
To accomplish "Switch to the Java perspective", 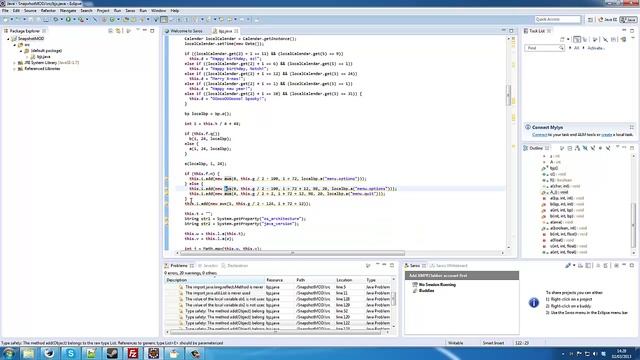I will click(x=629, y=20).
